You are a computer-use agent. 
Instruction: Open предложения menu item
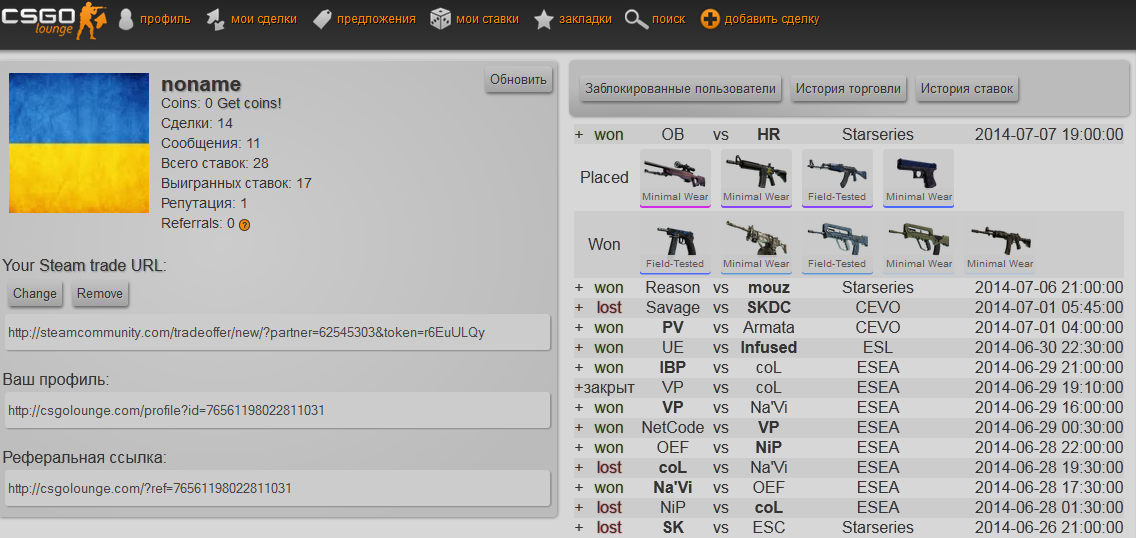377,20
